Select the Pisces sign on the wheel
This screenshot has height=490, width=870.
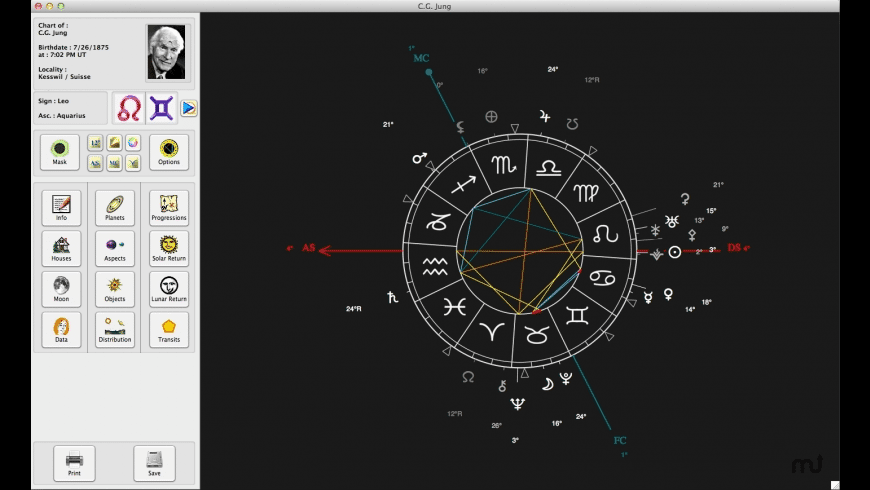coord(454,306)
